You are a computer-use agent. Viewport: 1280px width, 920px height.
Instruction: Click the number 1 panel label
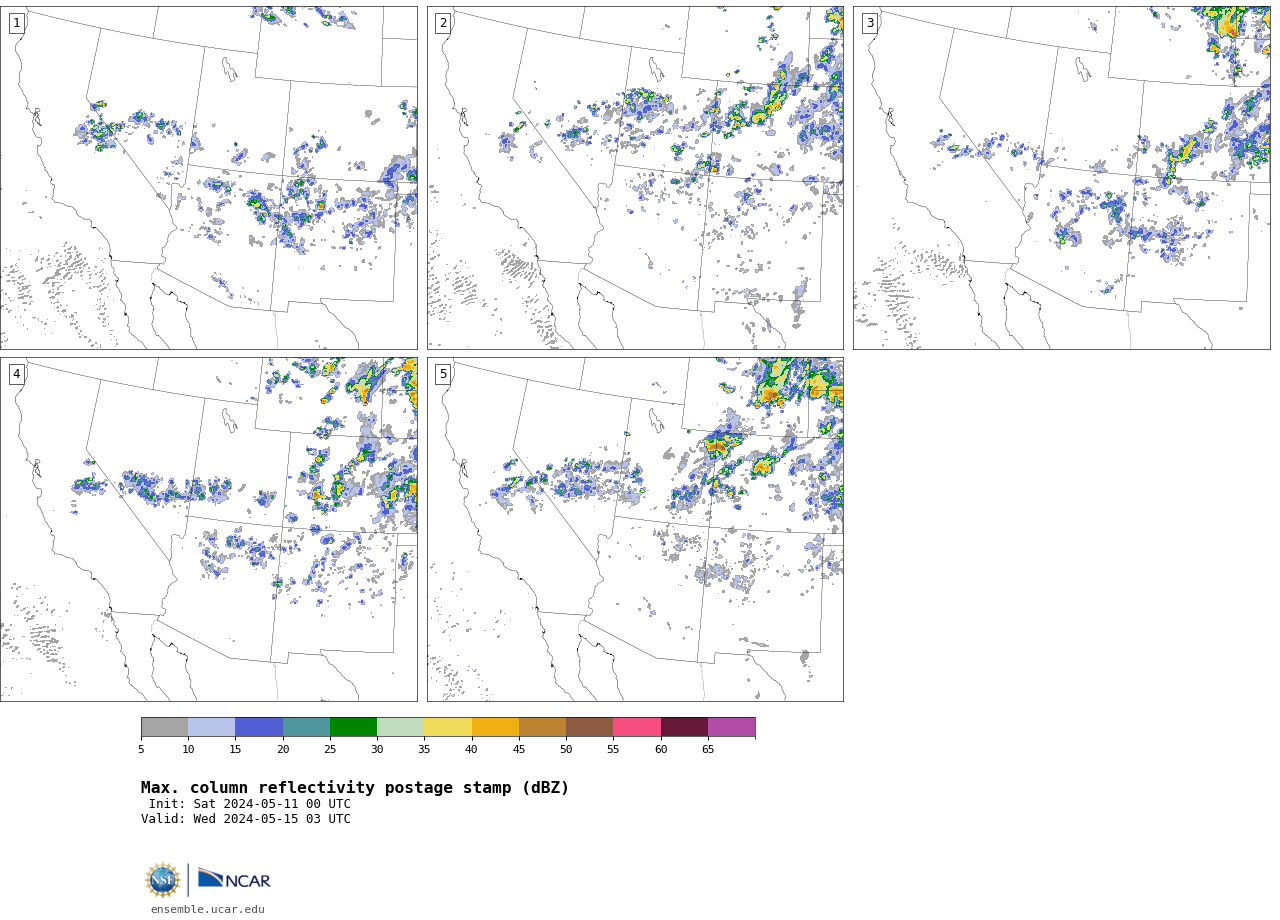[x=17, y=23]
